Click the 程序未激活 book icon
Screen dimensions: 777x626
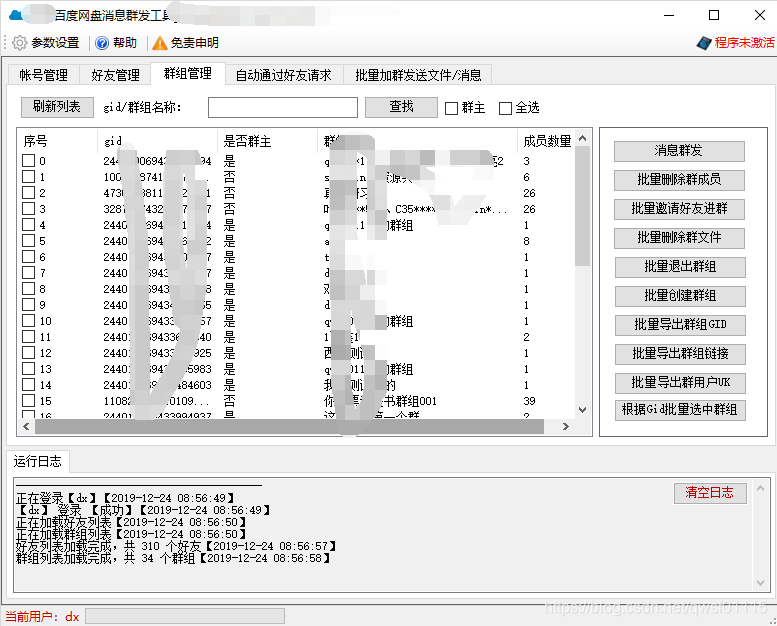[704, 43]
